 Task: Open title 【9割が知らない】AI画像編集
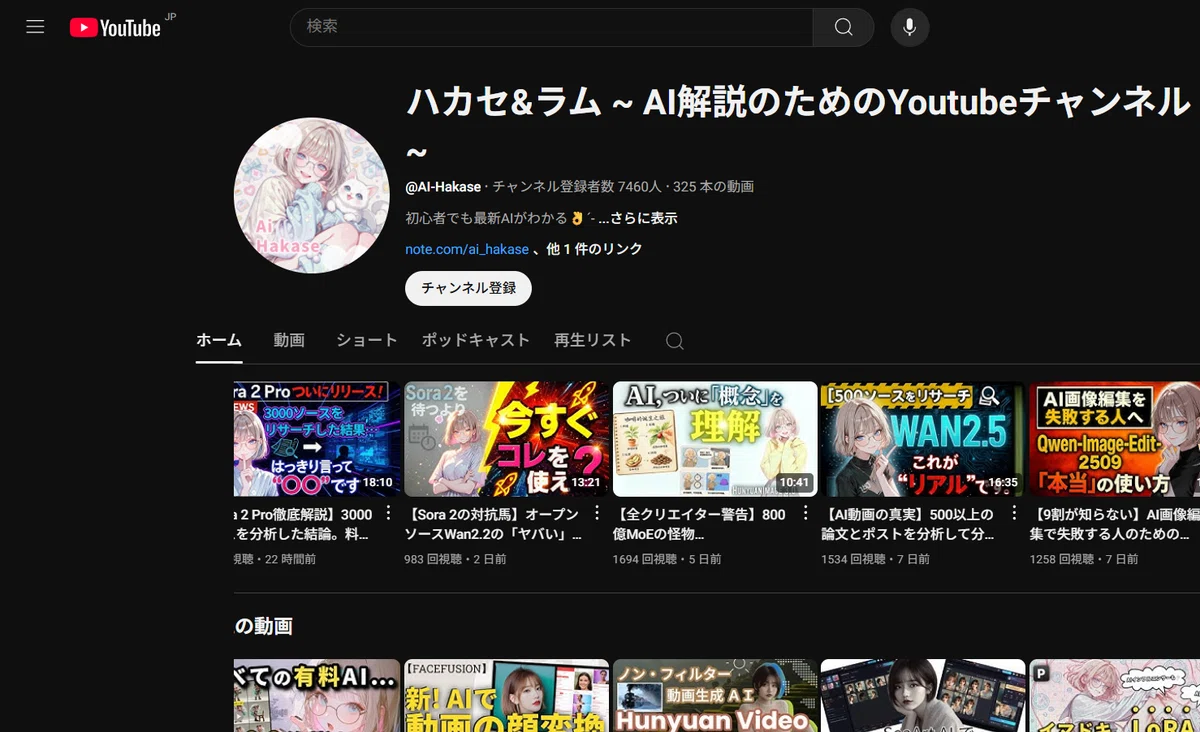click(x=1114, y=524)
